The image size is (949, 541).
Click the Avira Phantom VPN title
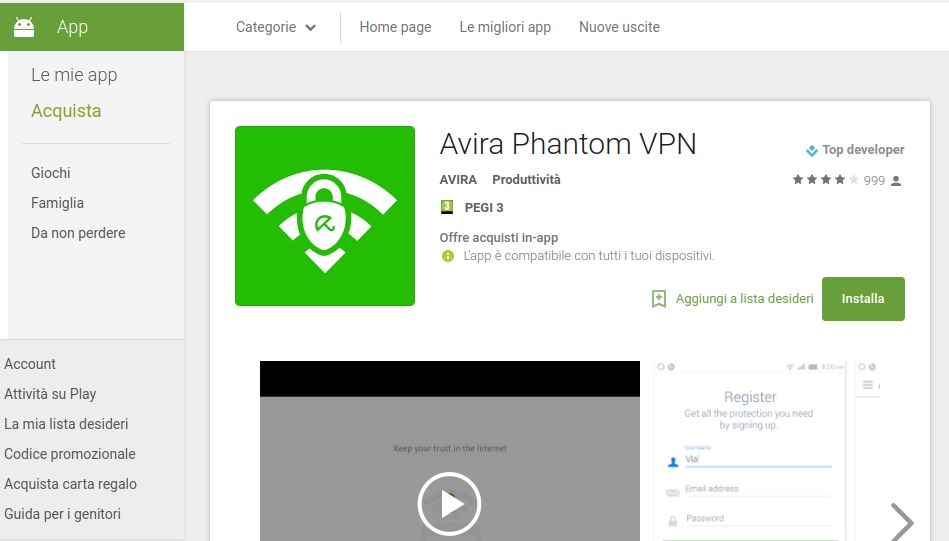click(x=568, y=144)
